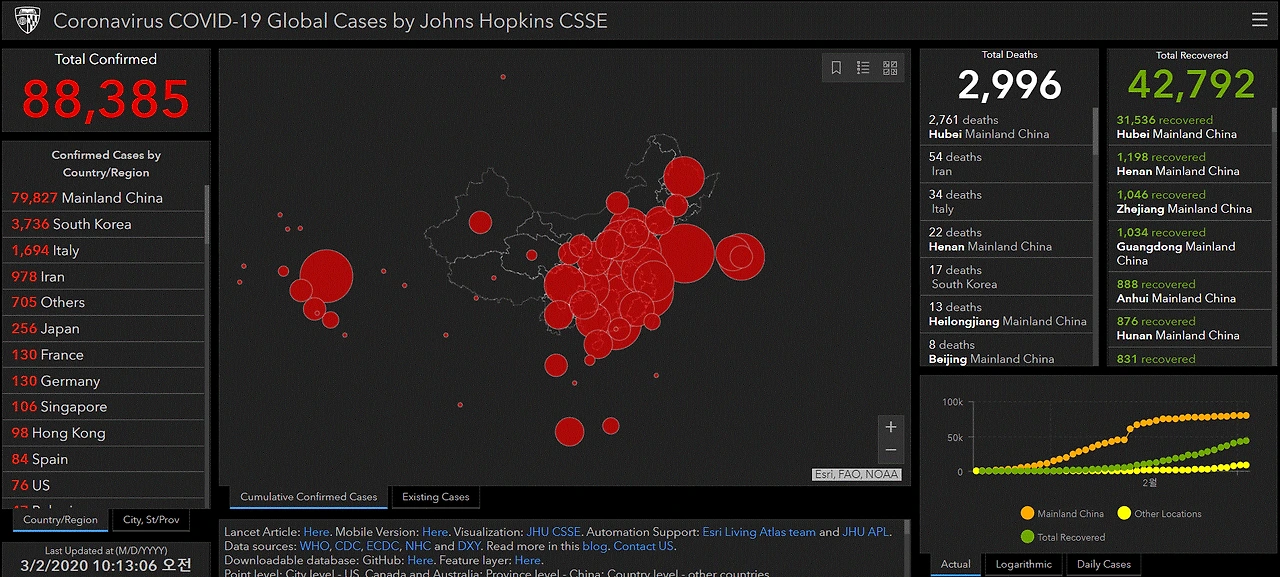
Task: Toggle Mainland China orange legend marker
Action: (x=1027, y=513)
